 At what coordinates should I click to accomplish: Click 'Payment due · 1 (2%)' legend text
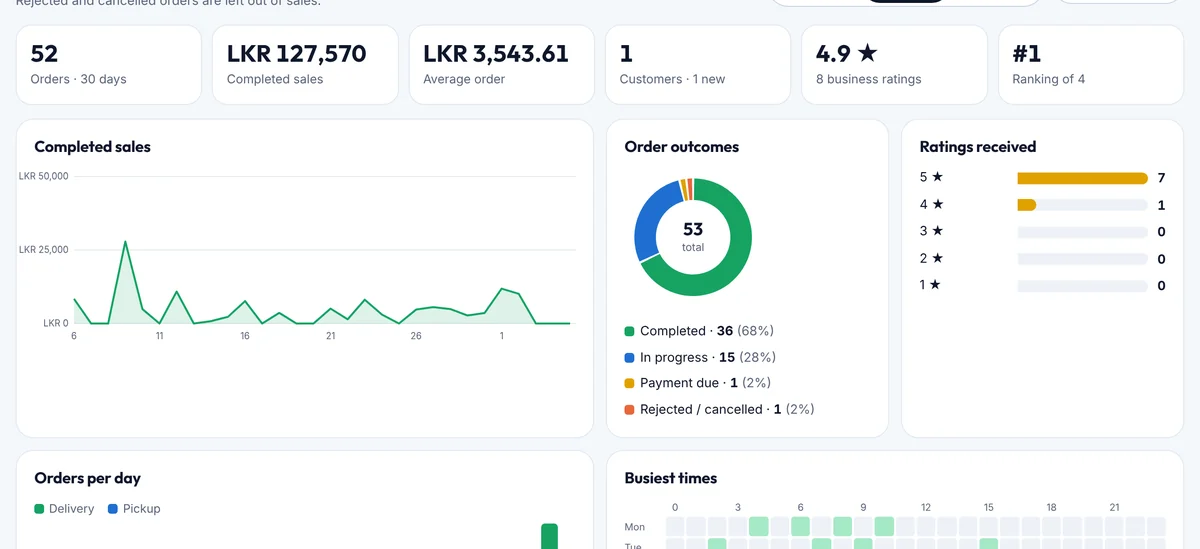(x=705, y=383)
